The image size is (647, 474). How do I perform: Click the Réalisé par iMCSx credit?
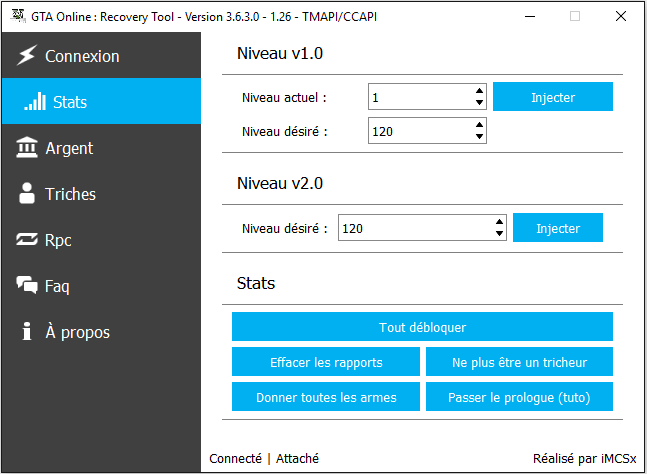pyautogui.click(x=584, y=458)
